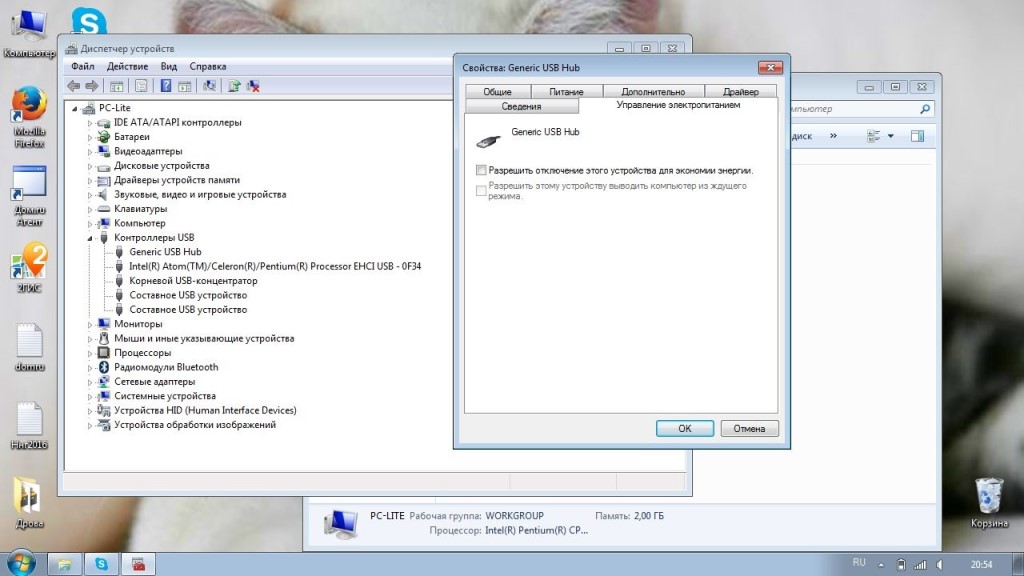Open the blue Help question-mark icon
Screen dimensions: 1024x576
click(166, 86)
